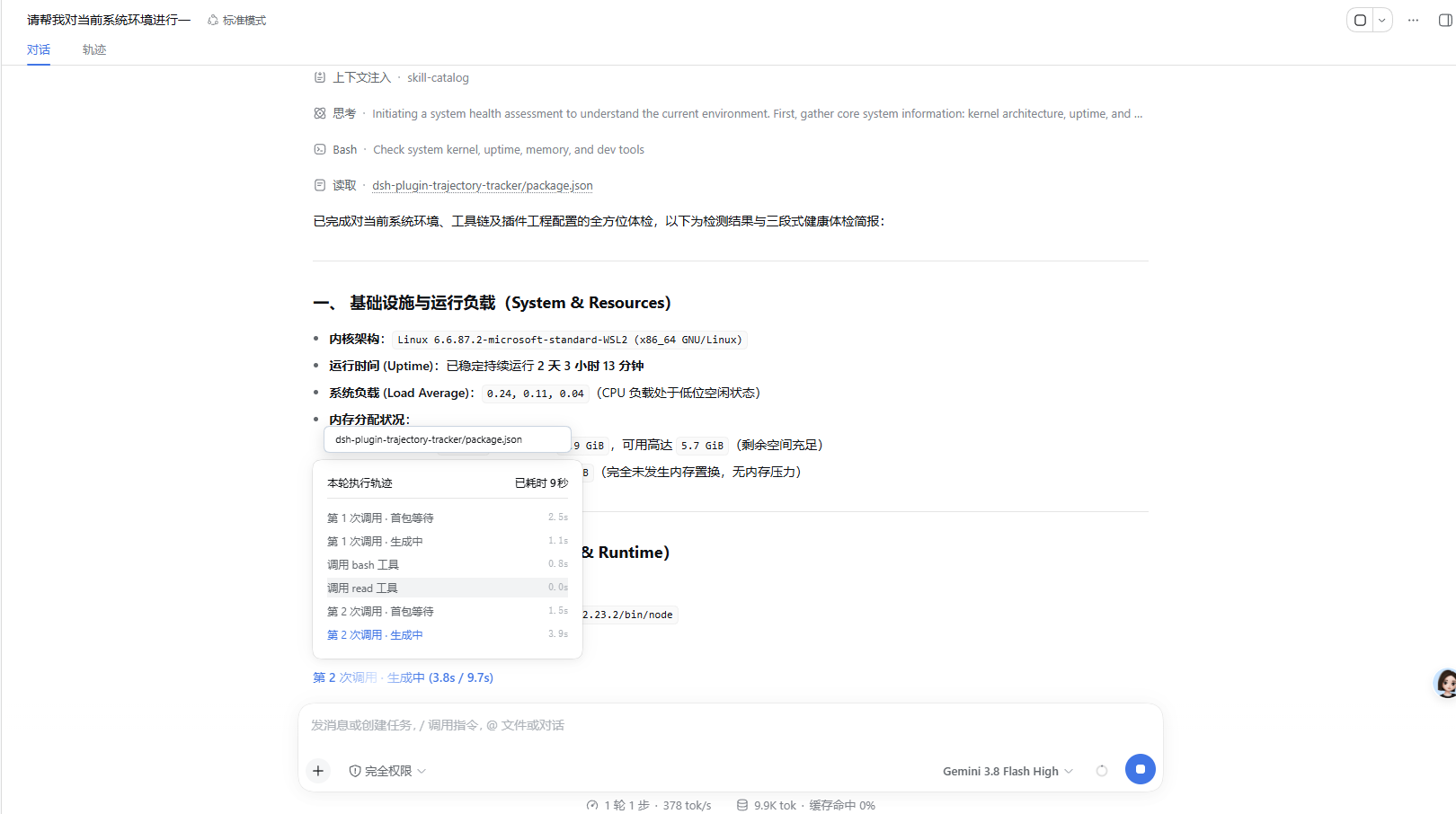
Task: Toggle the right sidebar panel icon
Action: coord(1445,20)
